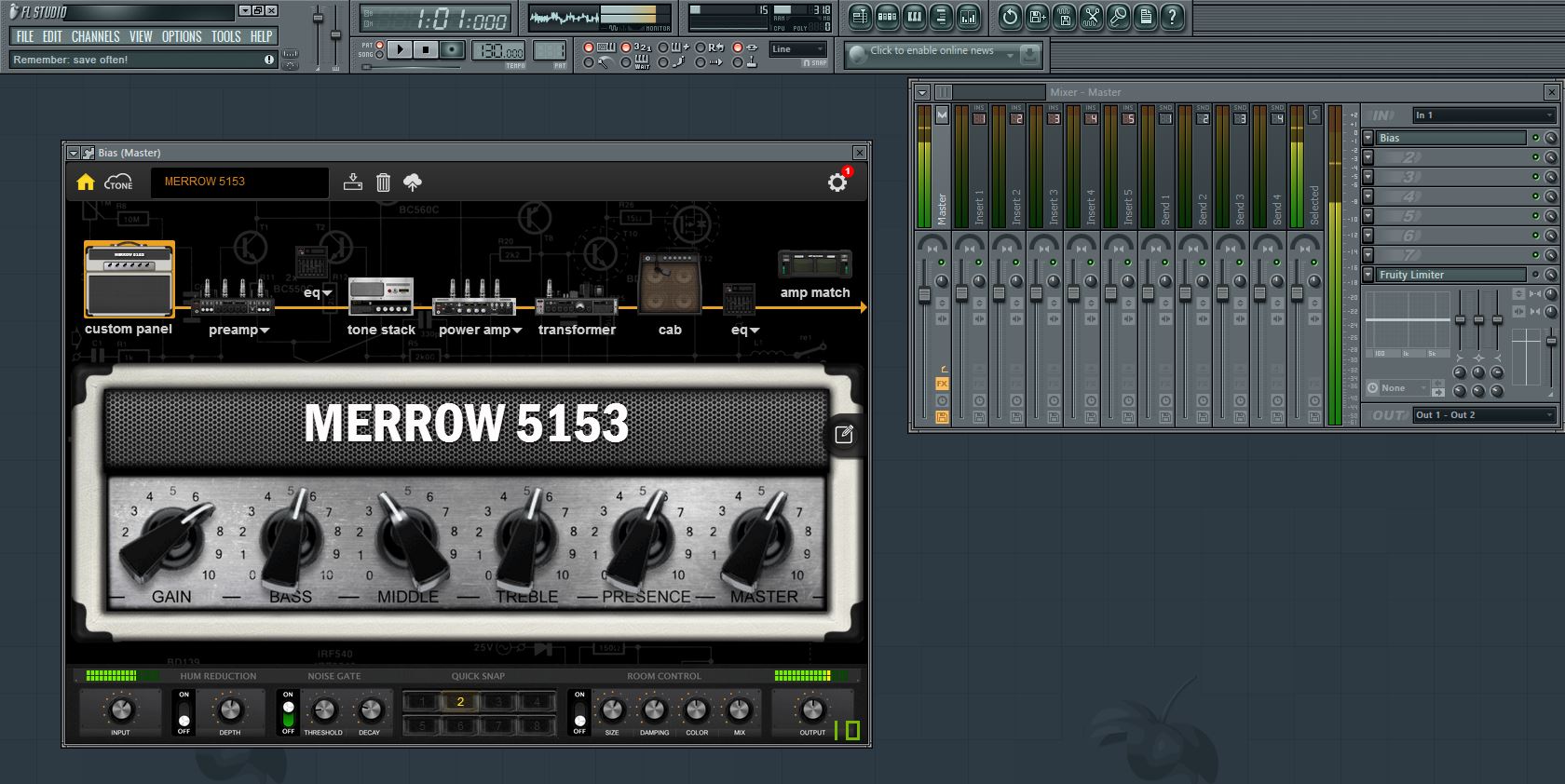Click the save icon on Master mixer track
The height and width of the screenshot is (784, 1565).
pyautogui.click(x=942, y=417)
